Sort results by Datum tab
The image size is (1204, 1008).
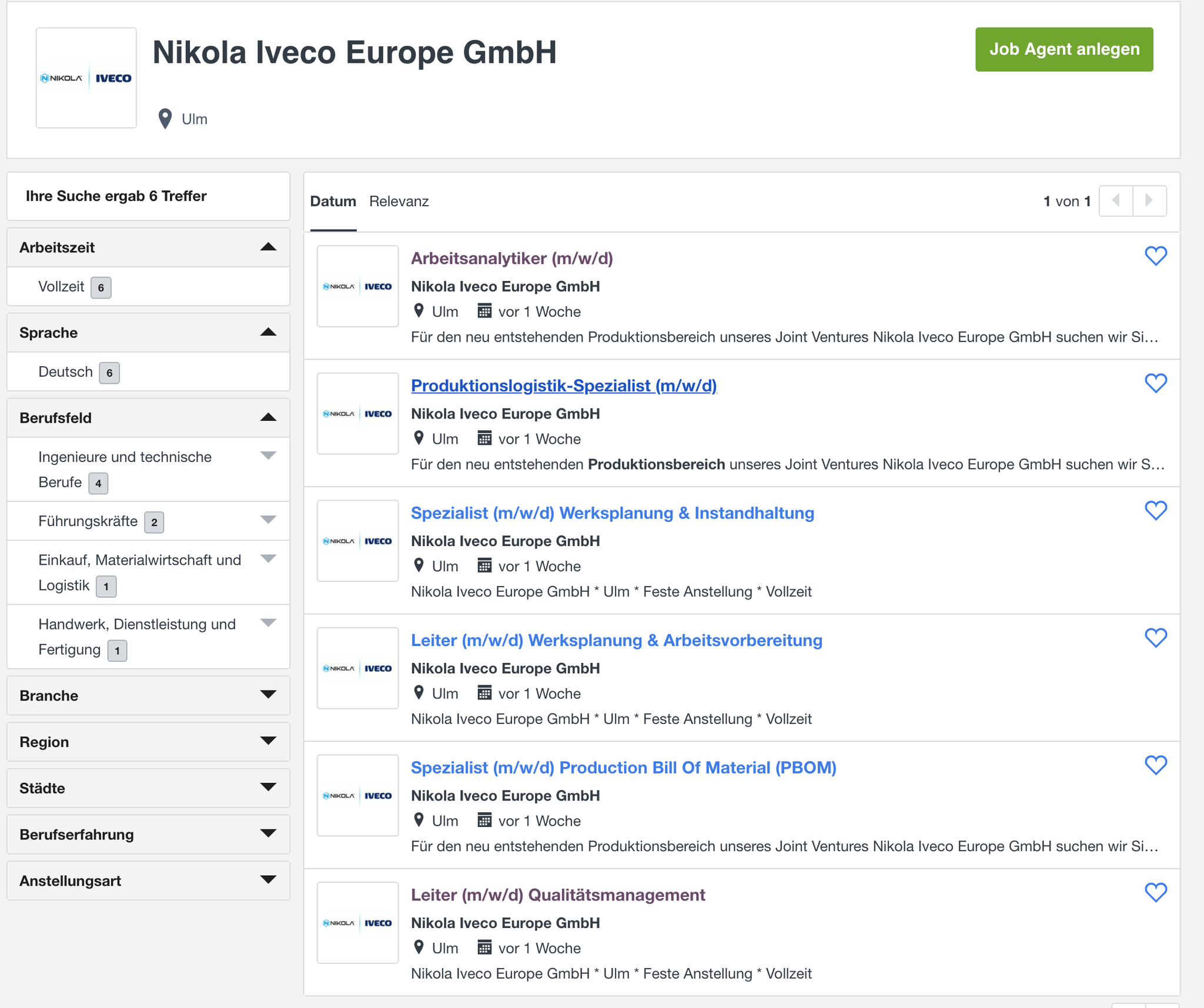point(333,201)
